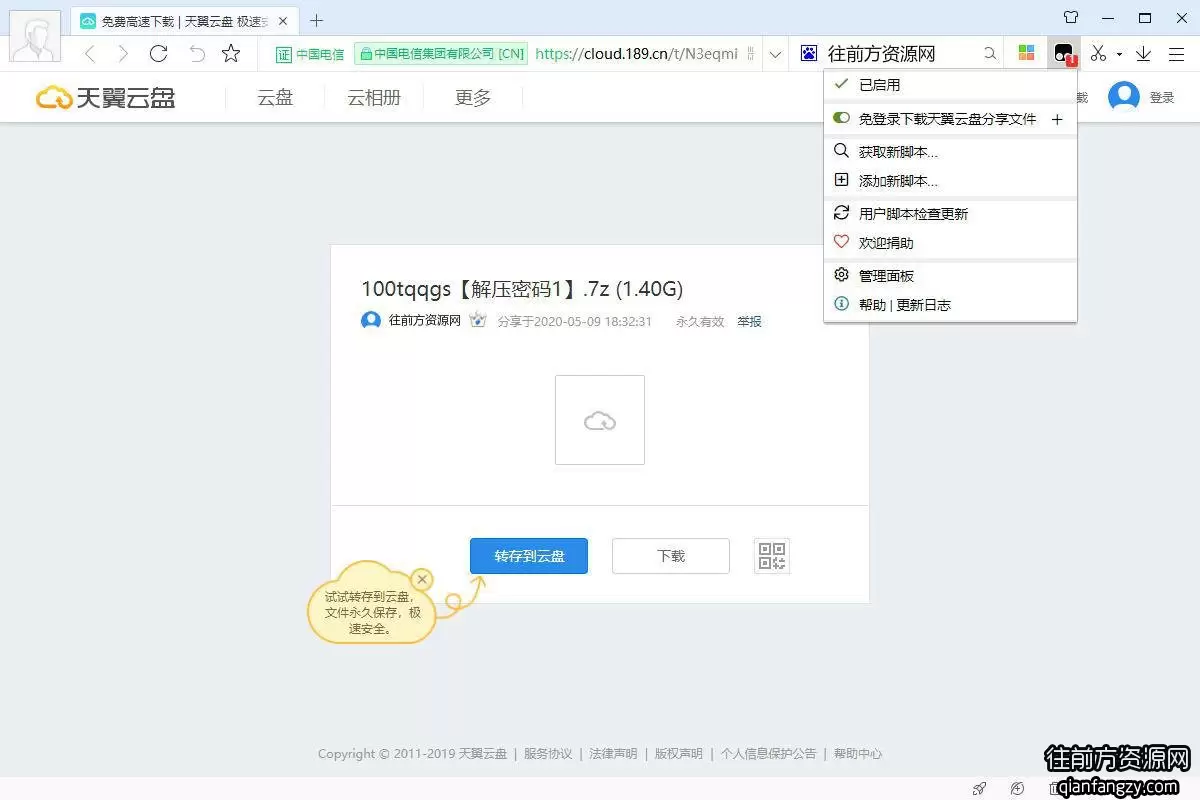Viewport: 1200px width, 800px height.
Task: Click the Tianyi Cloud logo
Action: (106, 97)
